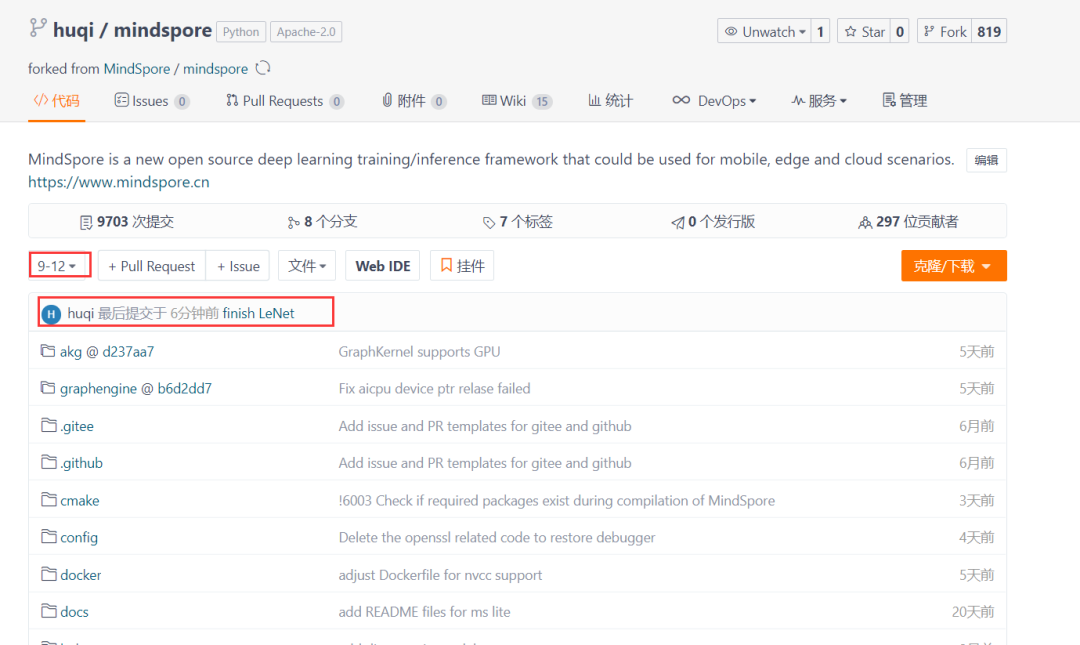Screen dimensions: 1080x645
Task: Click the Python language label
Action: click(x=241, y=32)
